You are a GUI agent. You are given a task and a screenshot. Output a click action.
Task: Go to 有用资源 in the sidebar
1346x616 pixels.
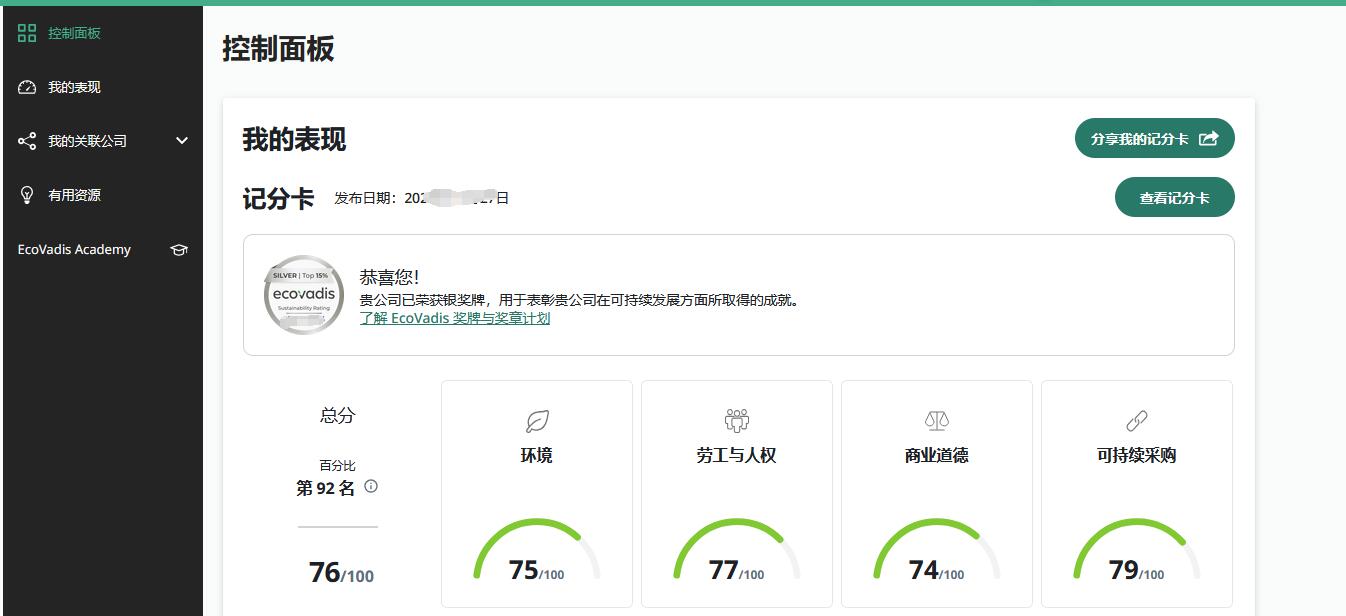coord(74,195)
